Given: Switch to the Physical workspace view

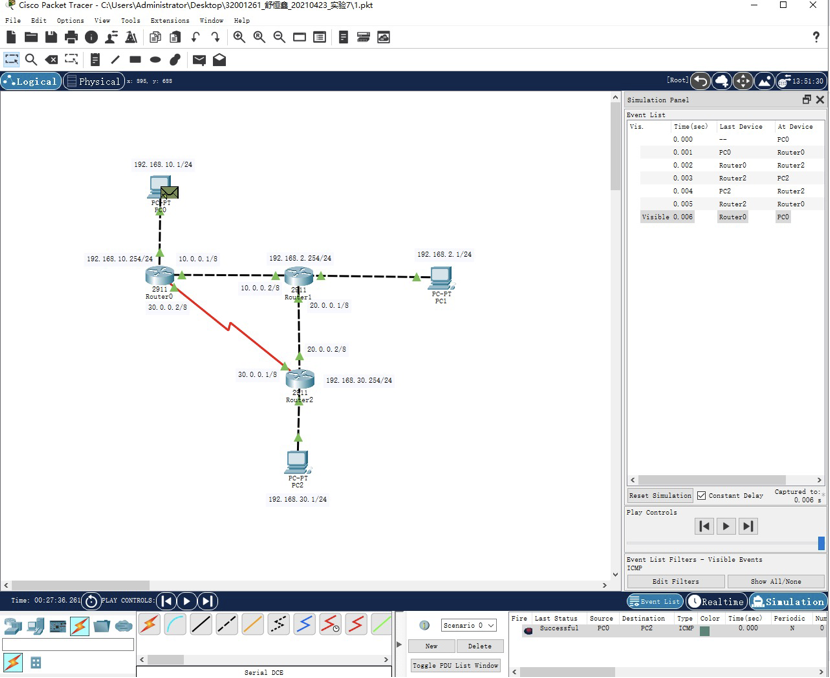Looking at the screenshot, I should click(93, 81).
